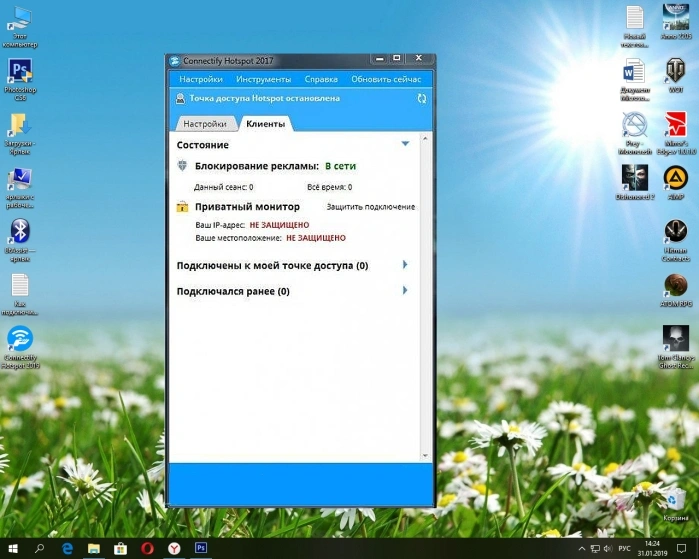Screen dimensions: 699x559
Task: Click the Connectify logo in title bar
Action: [x=174, y=61]
